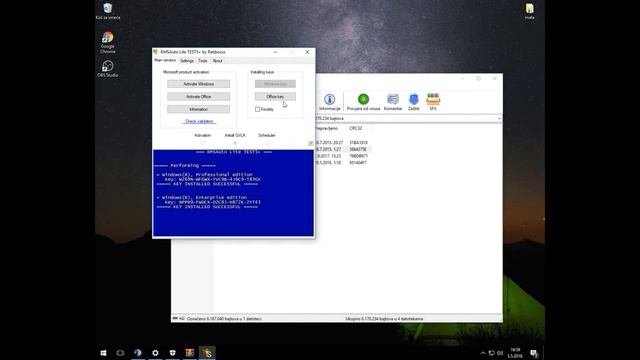Viewport: 640px width, 360px height.
Task: Click the Activate Office button
Action: (198, 97)
